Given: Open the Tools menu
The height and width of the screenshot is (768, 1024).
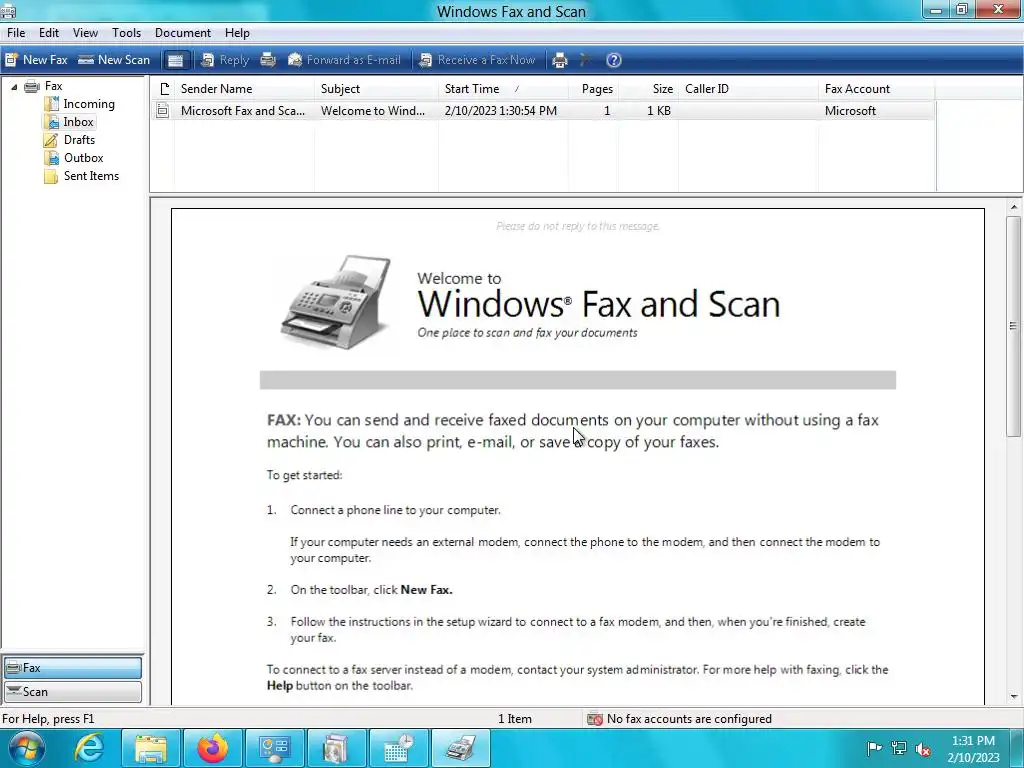Looking at the screenshot, I should click(126, 33).
